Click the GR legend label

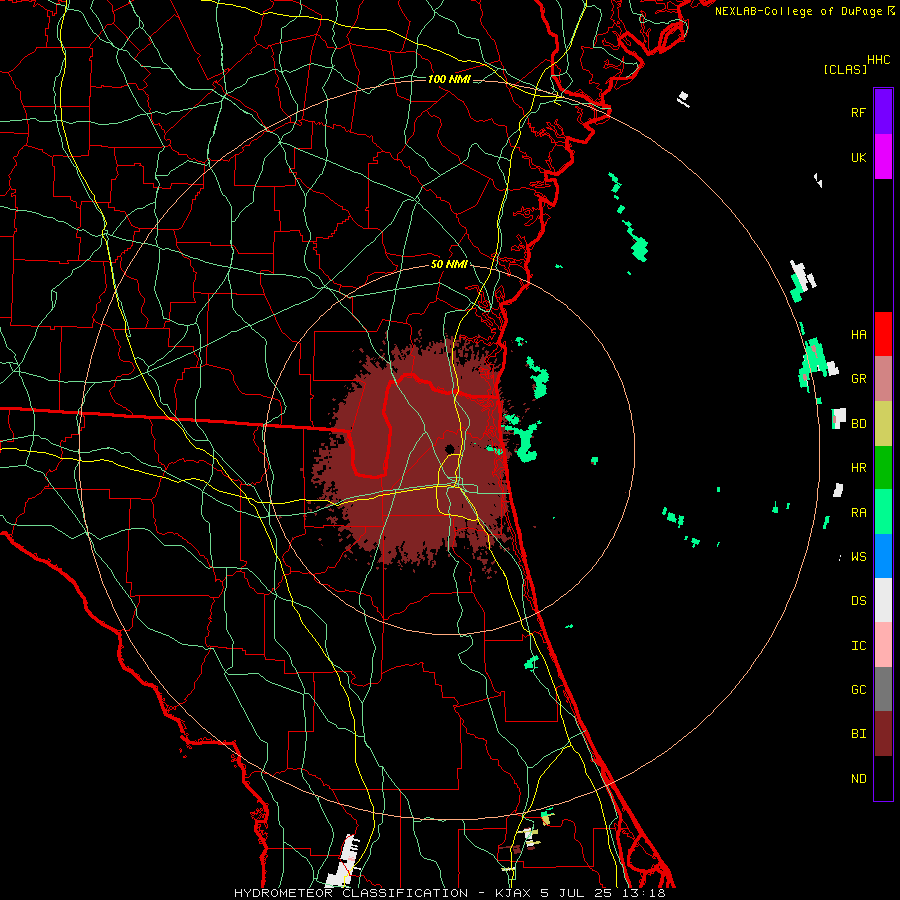point(858,379)
